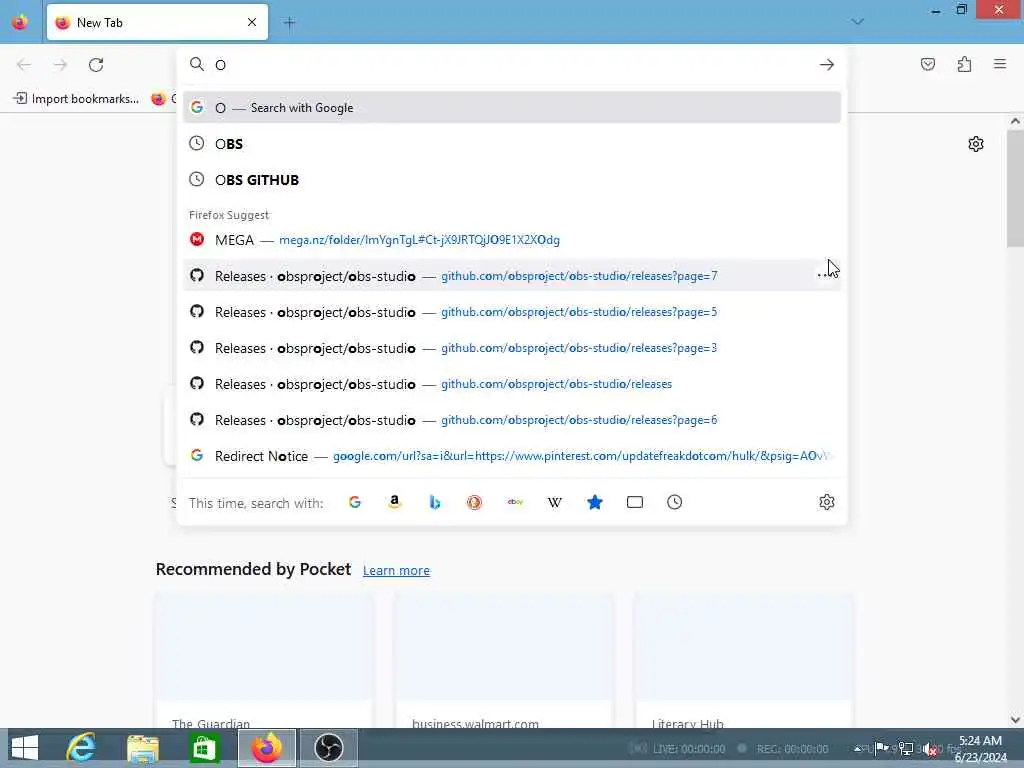Click scrollbar up arrow
Screen dimensions: 1024x768
pos(1015,121)
